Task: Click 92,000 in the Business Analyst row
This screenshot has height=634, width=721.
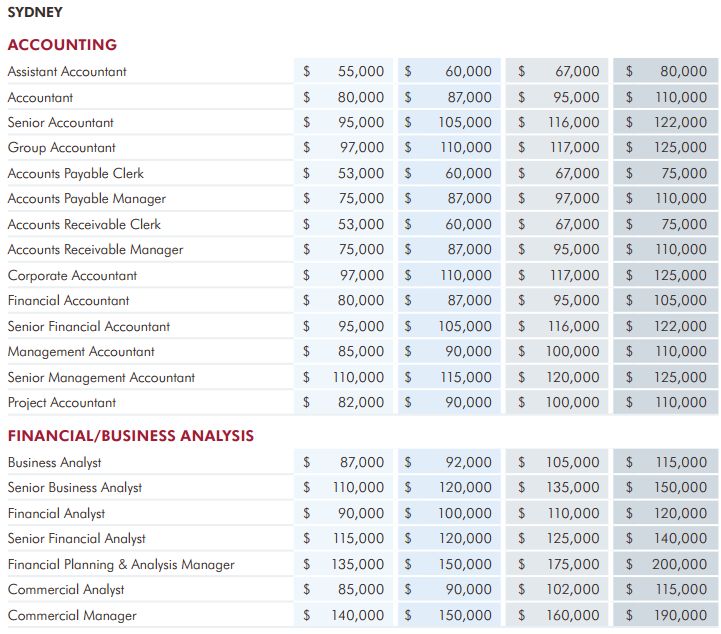Action: tap(469, 463)
